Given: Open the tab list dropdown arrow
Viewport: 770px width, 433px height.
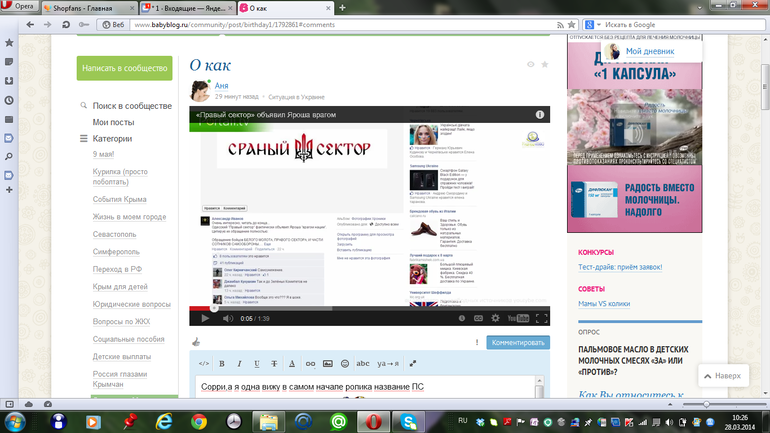Looking at the screenshot, I should 699,8.
